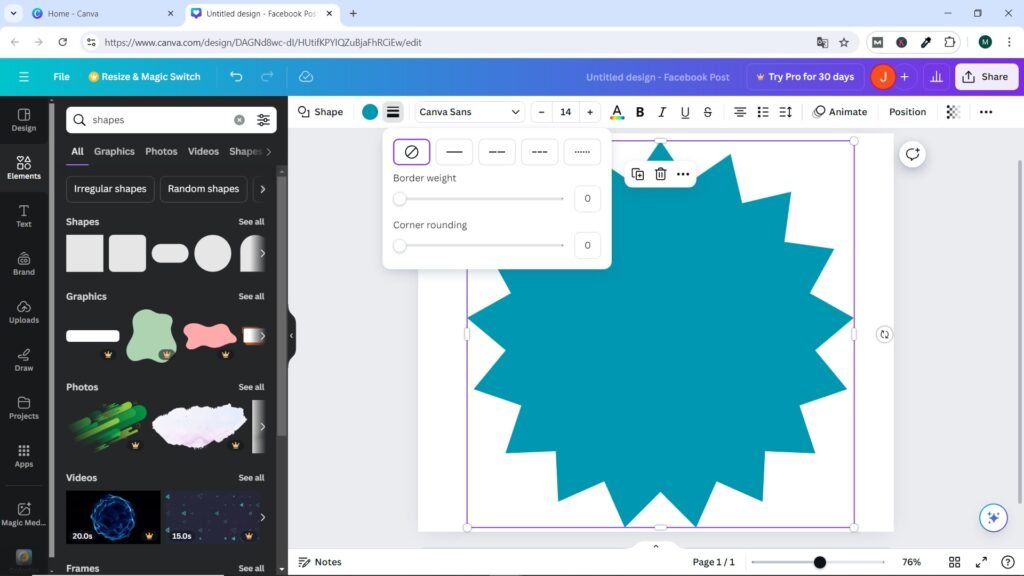The image size is (1024, 576).
Task: Switch to the Graphics tab
Action: [114, 152]
